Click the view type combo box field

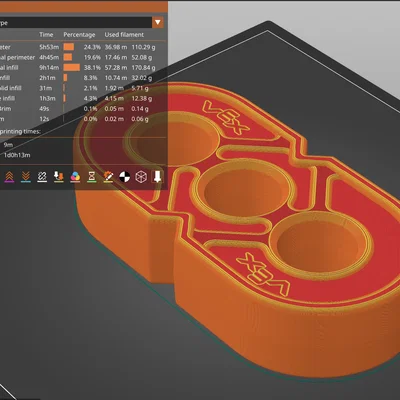[x=81, y=23]
